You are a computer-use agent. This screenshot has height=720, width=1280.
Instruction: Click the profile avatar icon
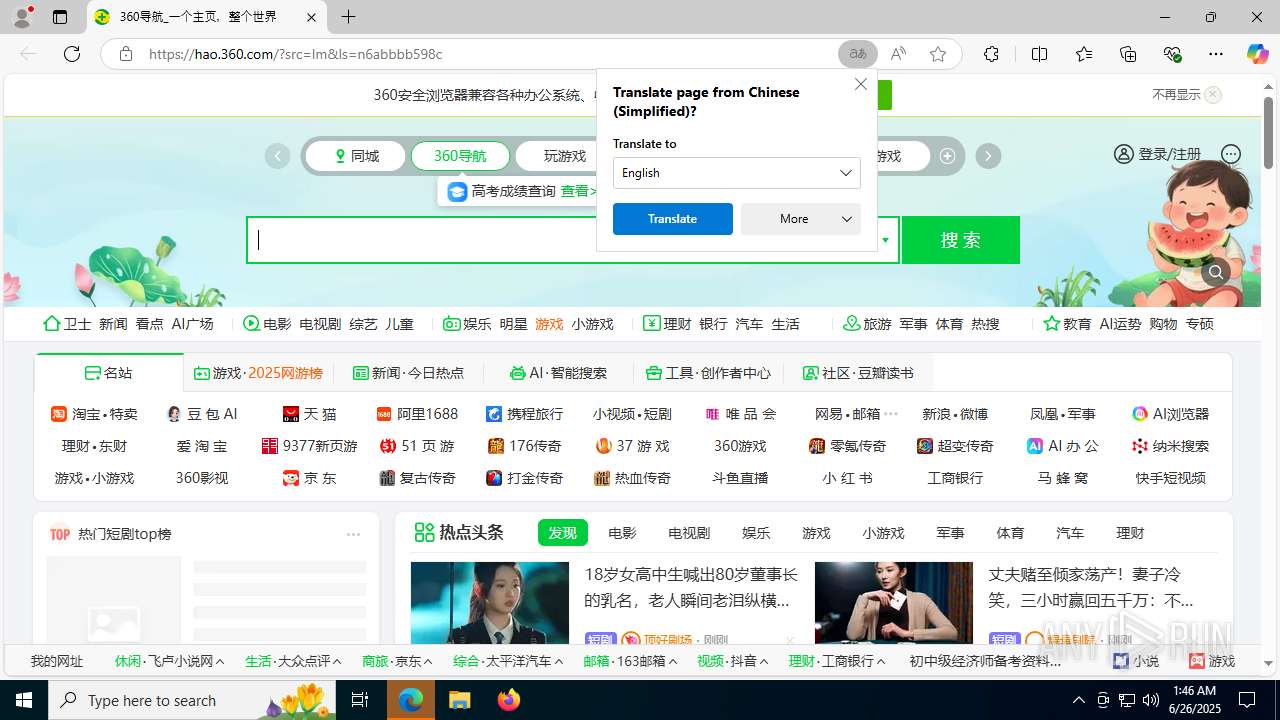21,17
